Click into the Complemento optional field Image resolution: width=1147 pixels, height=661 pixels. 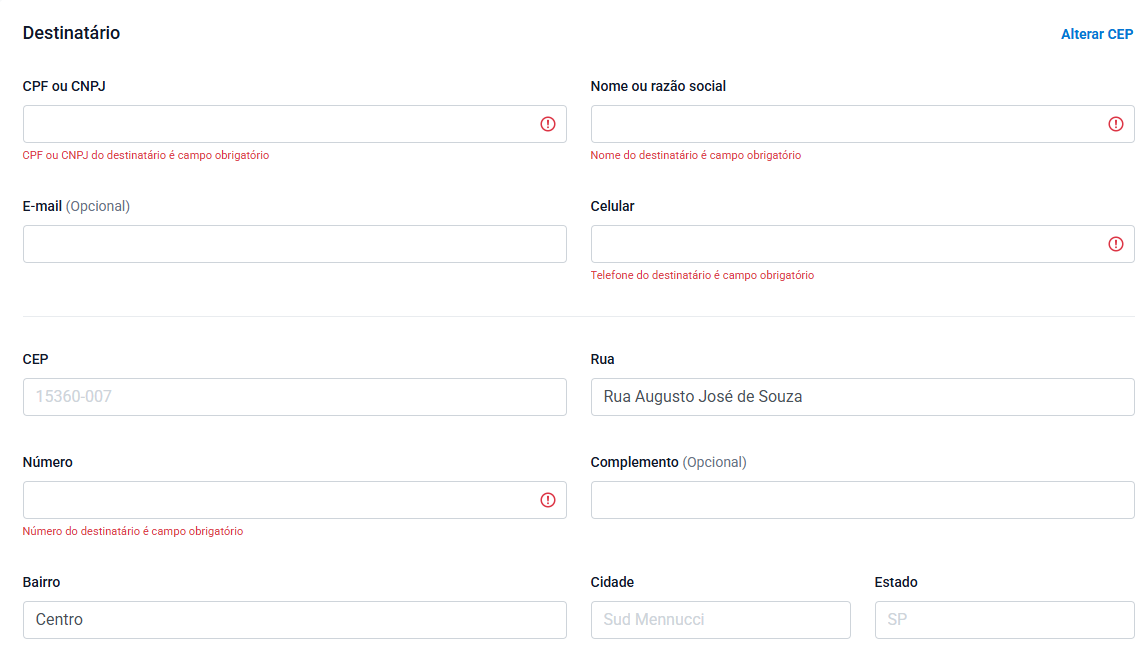[862, 500]
